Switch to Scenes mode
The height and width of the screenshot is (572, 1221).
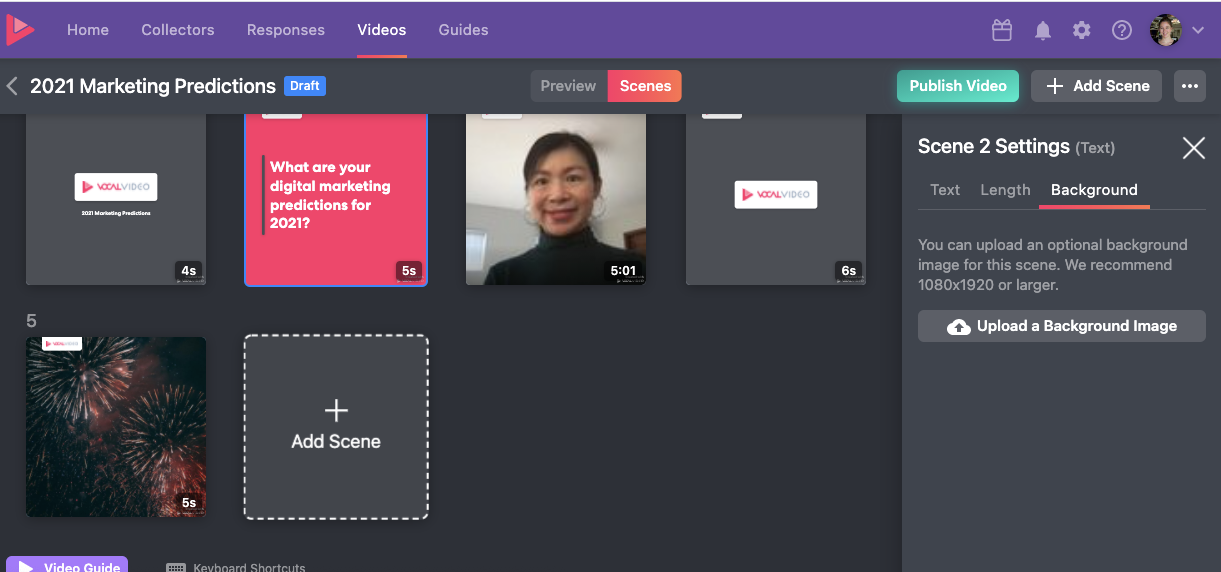pos(645,86)
